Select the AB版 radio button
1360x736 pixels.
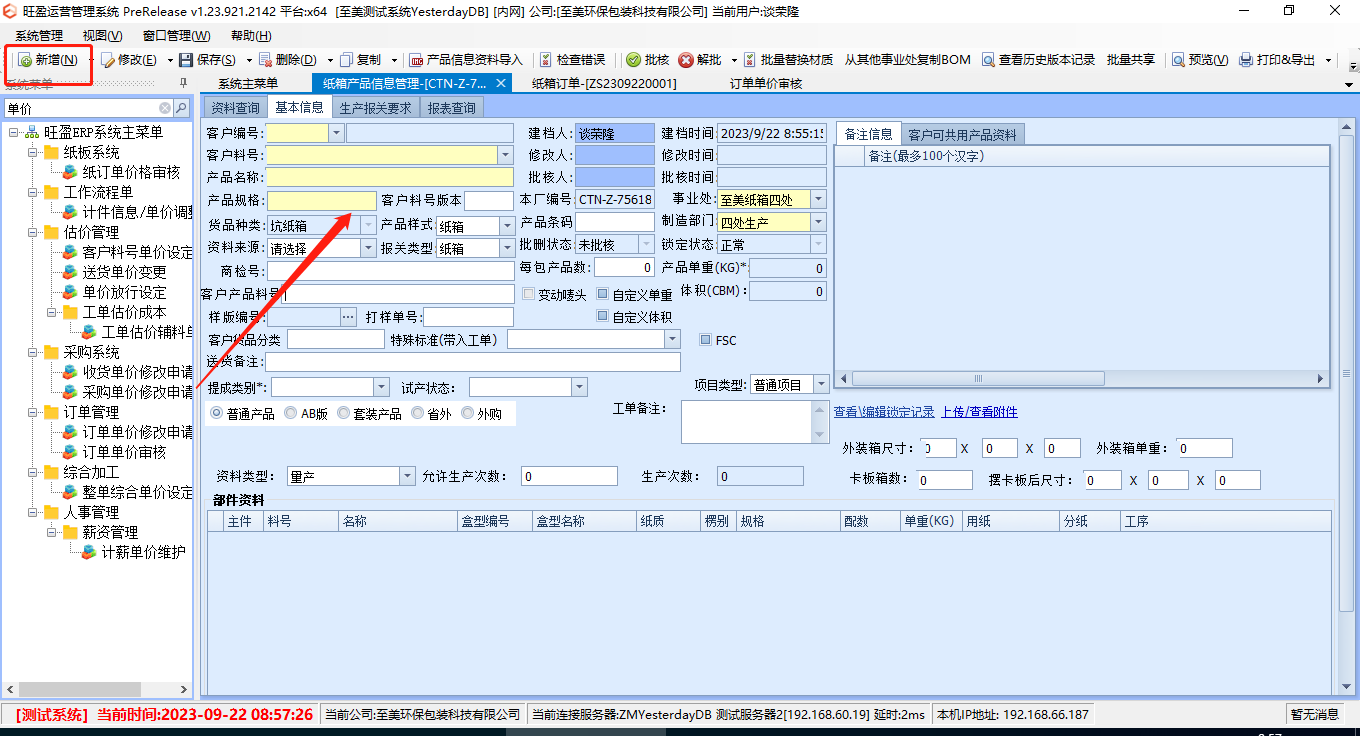[291, 413]
